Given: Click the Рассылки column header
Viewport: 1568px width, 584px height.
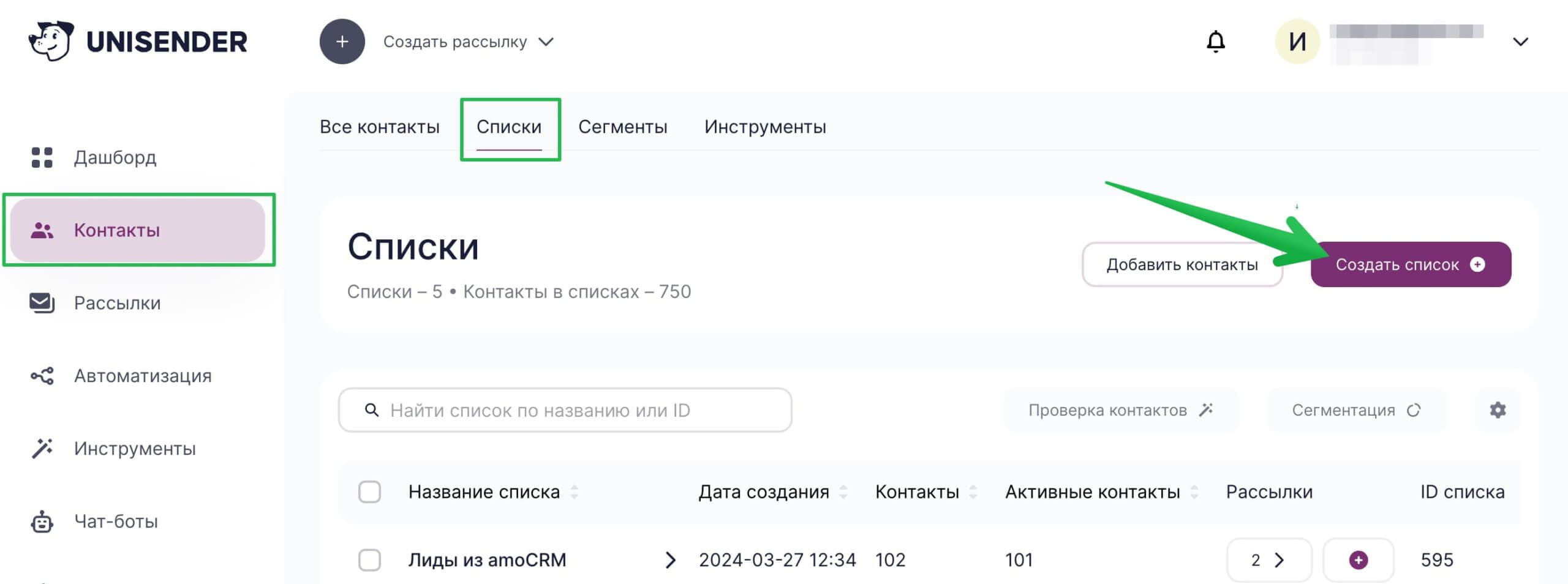Looking at the screenshot, I should 1269,492.
